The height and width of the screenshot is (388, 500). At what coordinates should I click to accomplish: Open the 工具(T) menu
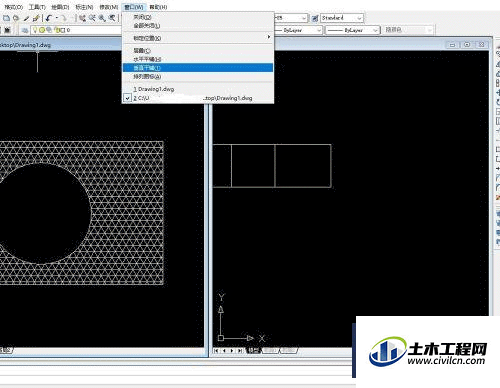coord(37,7)
